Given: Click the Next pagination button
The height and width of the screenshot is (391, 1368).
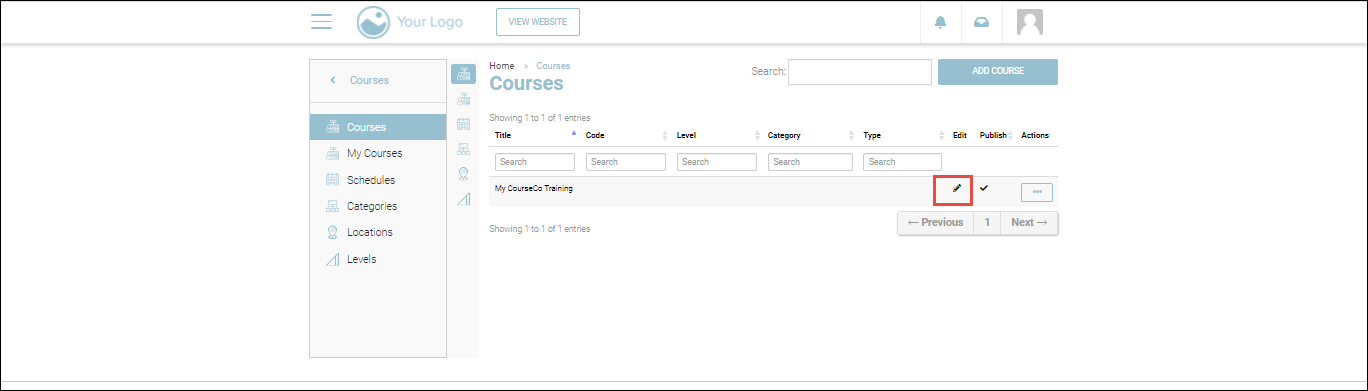Looking at the screenshot, I should [1029, 222].
